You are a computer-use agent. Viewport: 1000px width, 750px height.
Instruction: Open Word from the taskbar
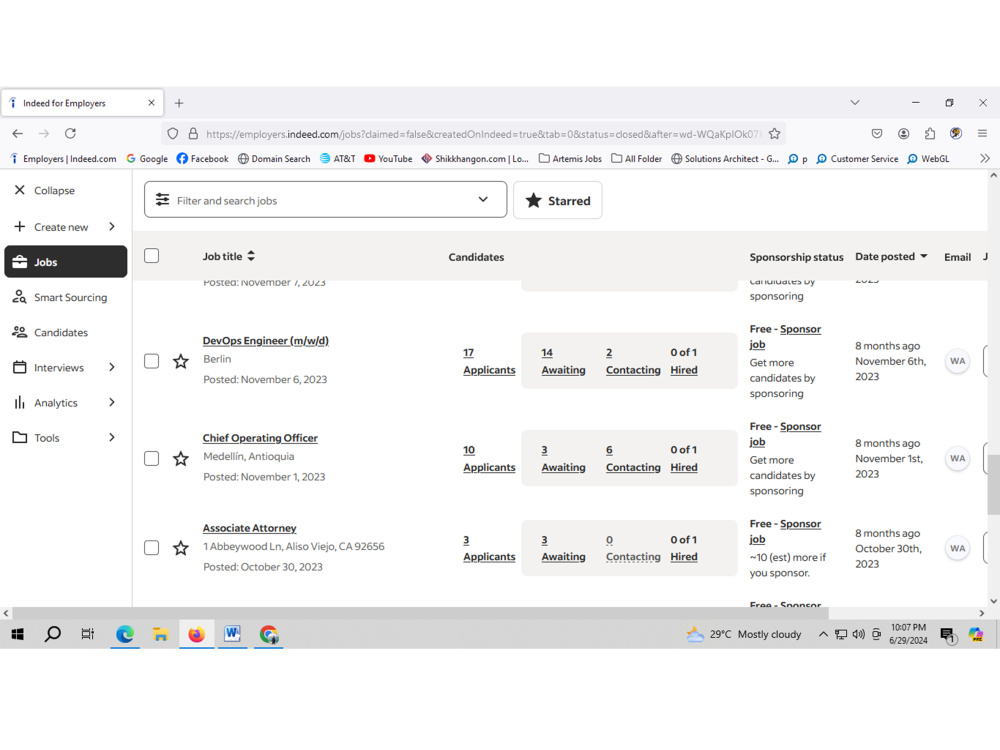pos(232,634)
